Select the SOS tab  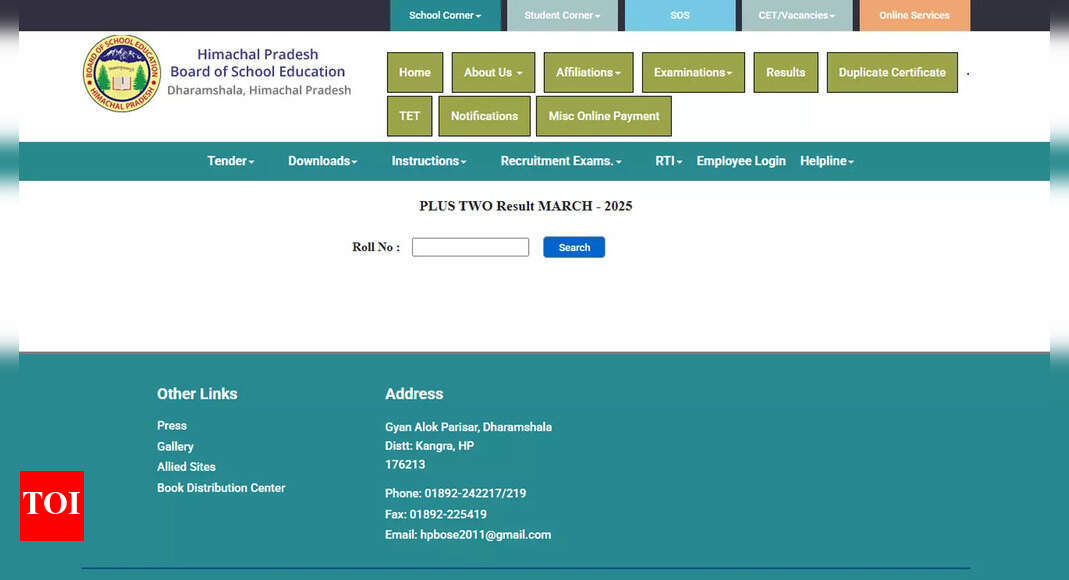(679, 16)
